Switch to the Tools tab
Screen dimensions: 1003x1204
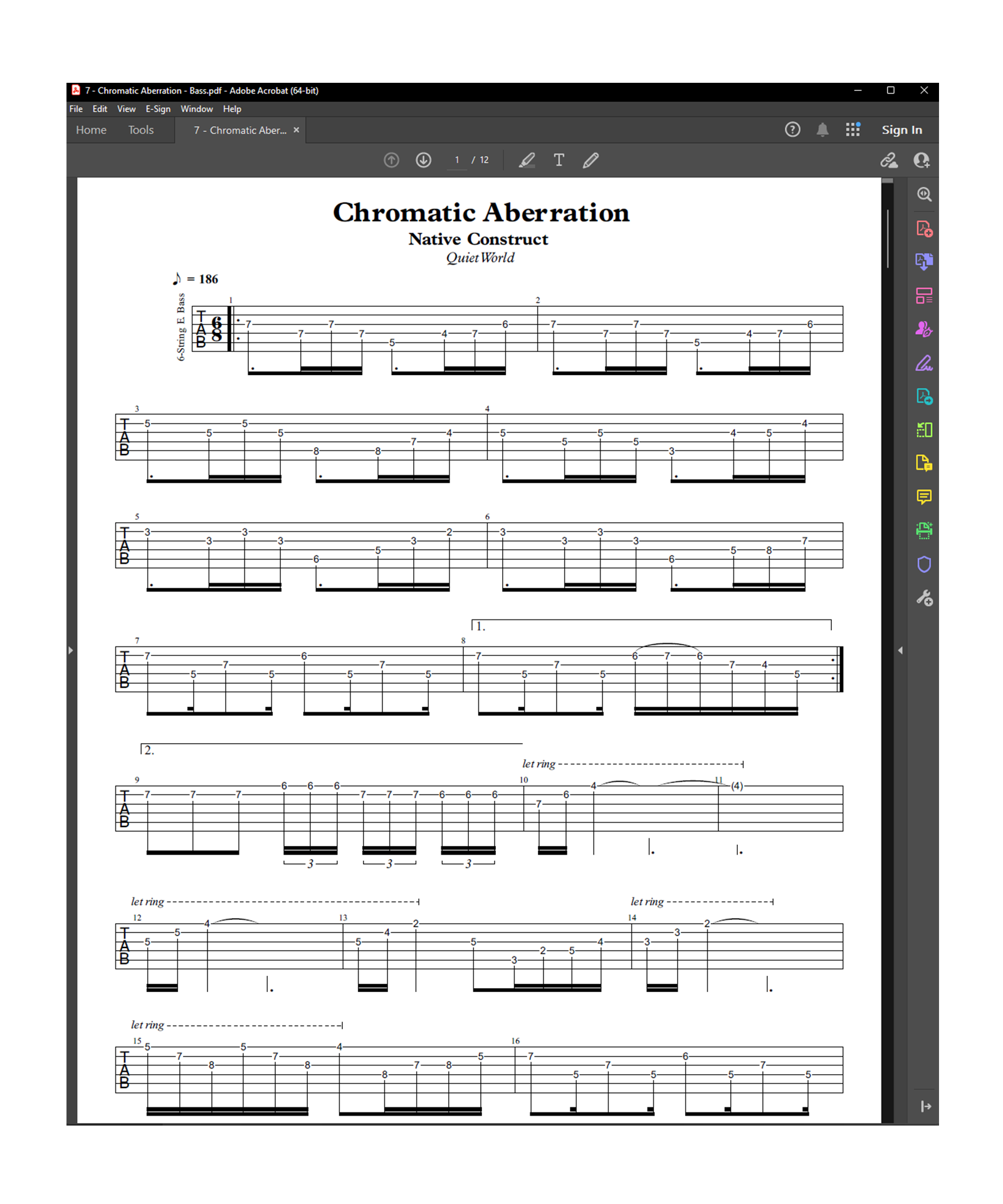coord(141,130)
